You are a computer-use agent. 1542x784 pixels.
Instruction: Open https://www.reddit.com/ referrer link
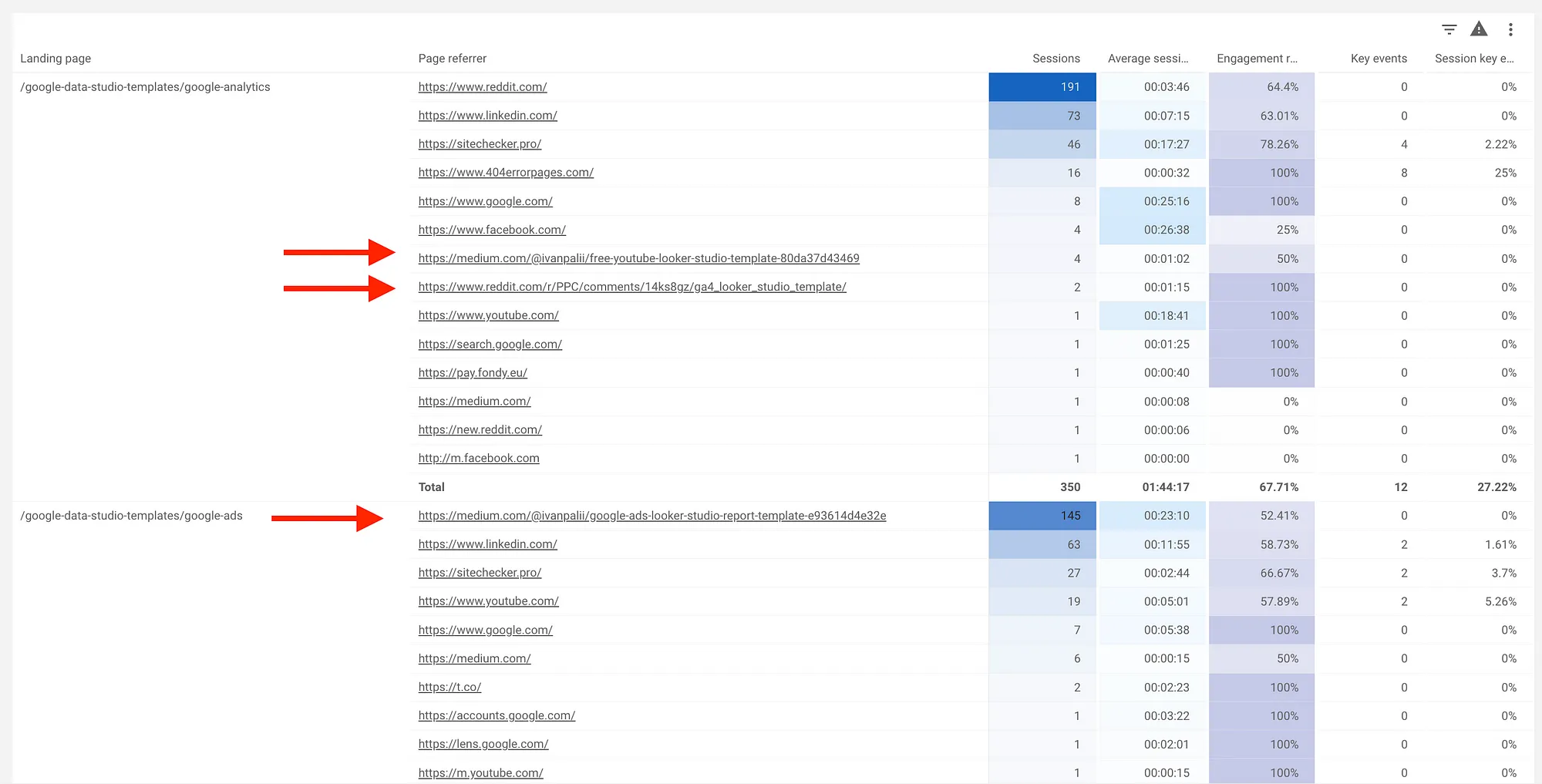483,87
